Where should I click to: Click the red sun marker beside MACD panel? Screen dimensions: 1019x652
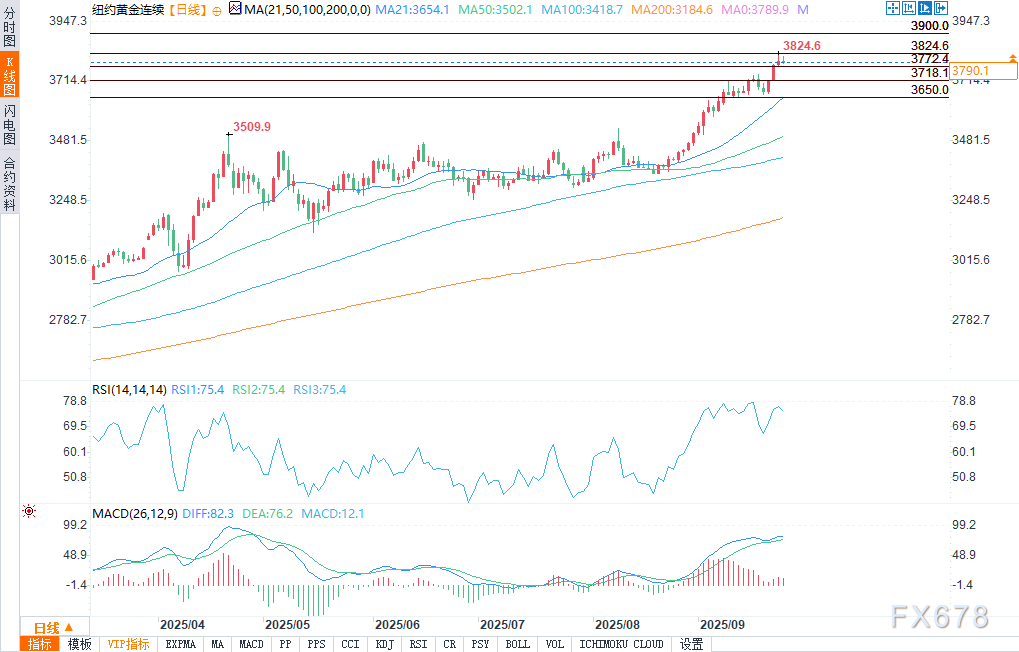(x=29, y=511)
